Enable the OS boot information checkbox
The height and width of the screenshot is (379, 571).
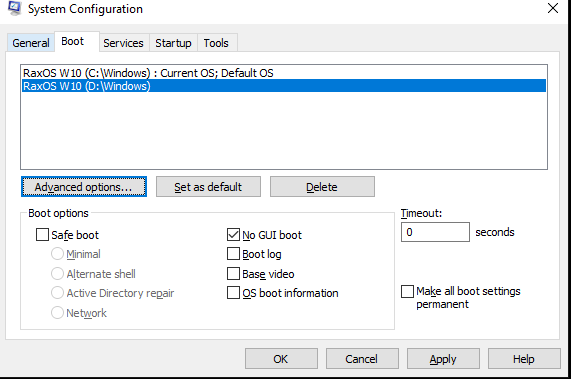coord(233,293)
